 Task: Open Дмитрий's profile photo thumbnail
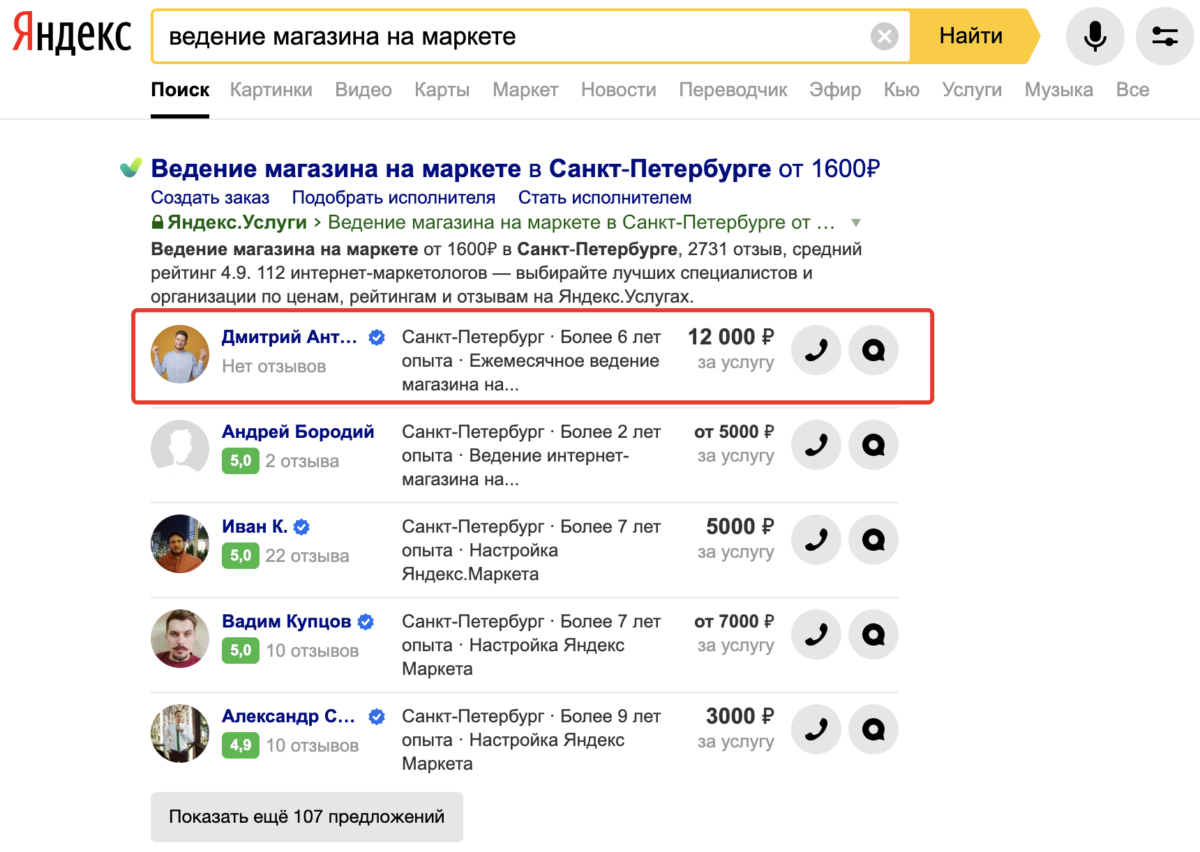tap(179, 355)
